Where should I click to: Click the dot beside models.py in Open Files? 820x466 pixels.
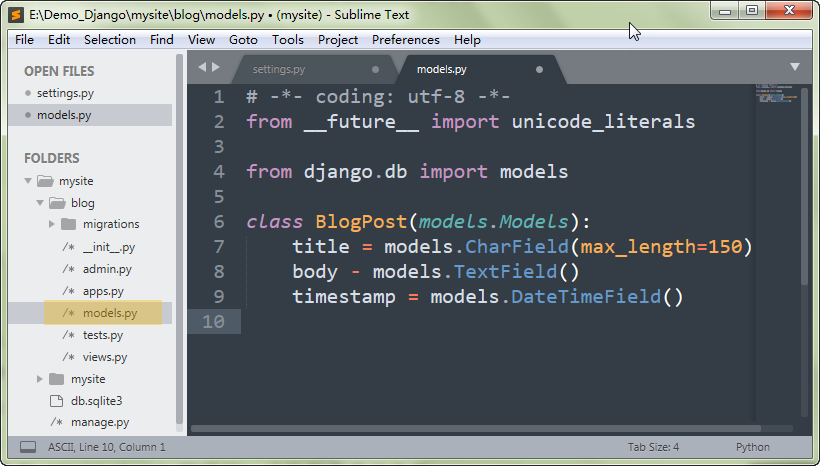pos(28,115)
